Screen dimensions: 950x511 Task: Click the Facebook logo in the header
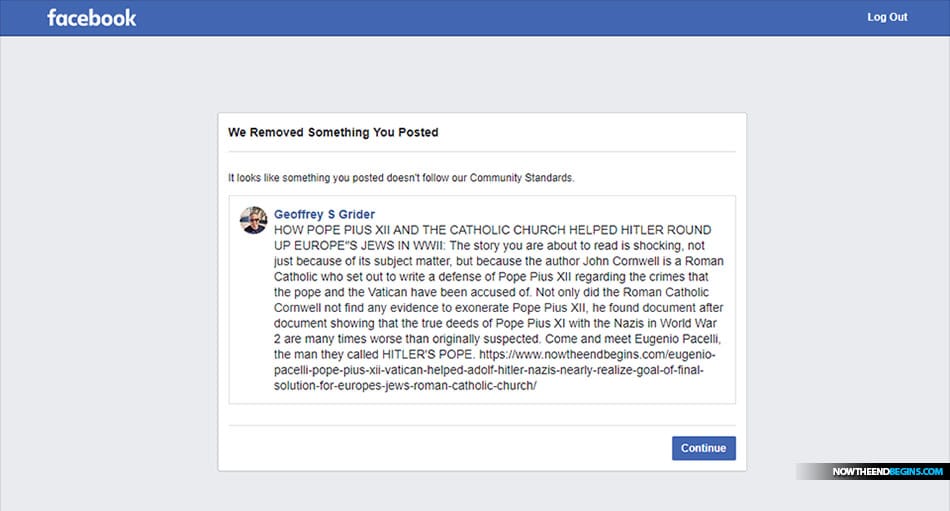(x=92, y=18)
